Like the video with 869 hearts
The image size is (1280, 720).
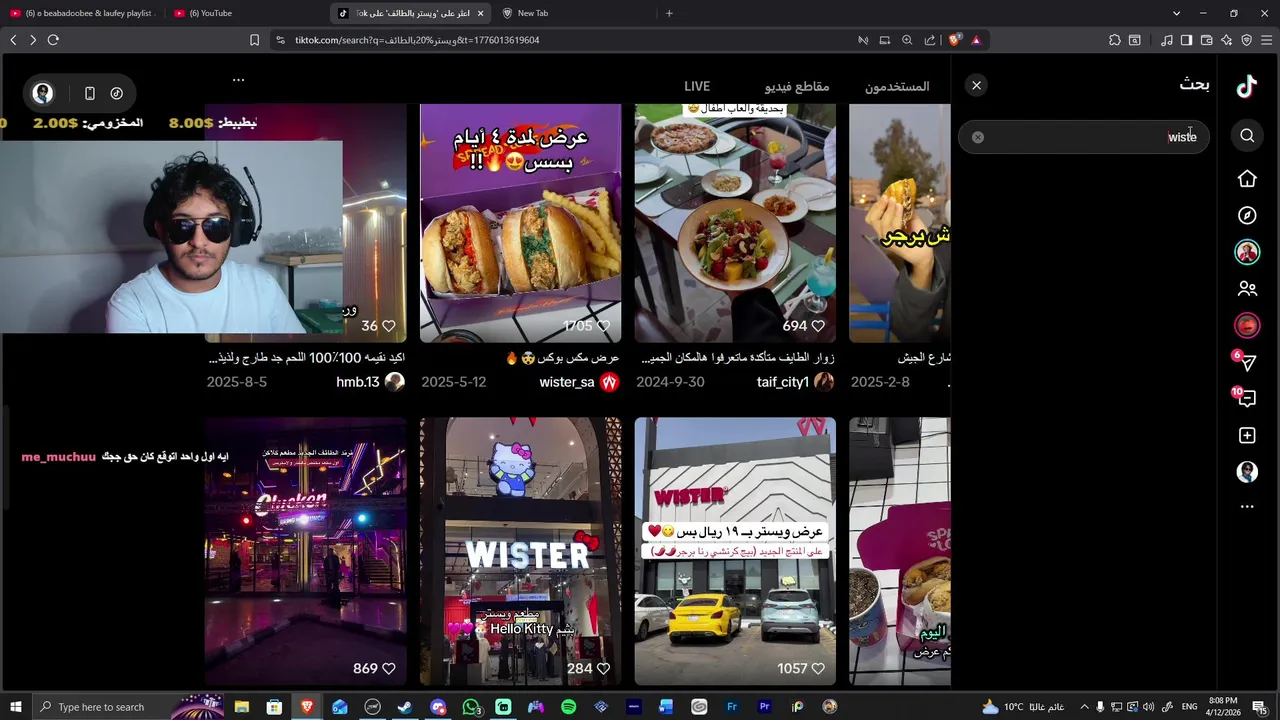pos(388,668)
